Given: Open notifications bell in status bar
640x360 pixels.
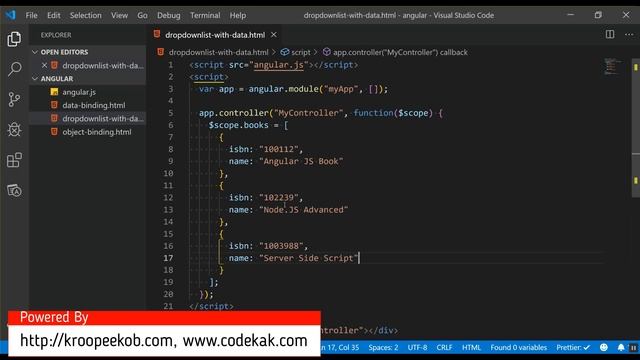Looking at the screenshot, I should (x=621, y=347).
